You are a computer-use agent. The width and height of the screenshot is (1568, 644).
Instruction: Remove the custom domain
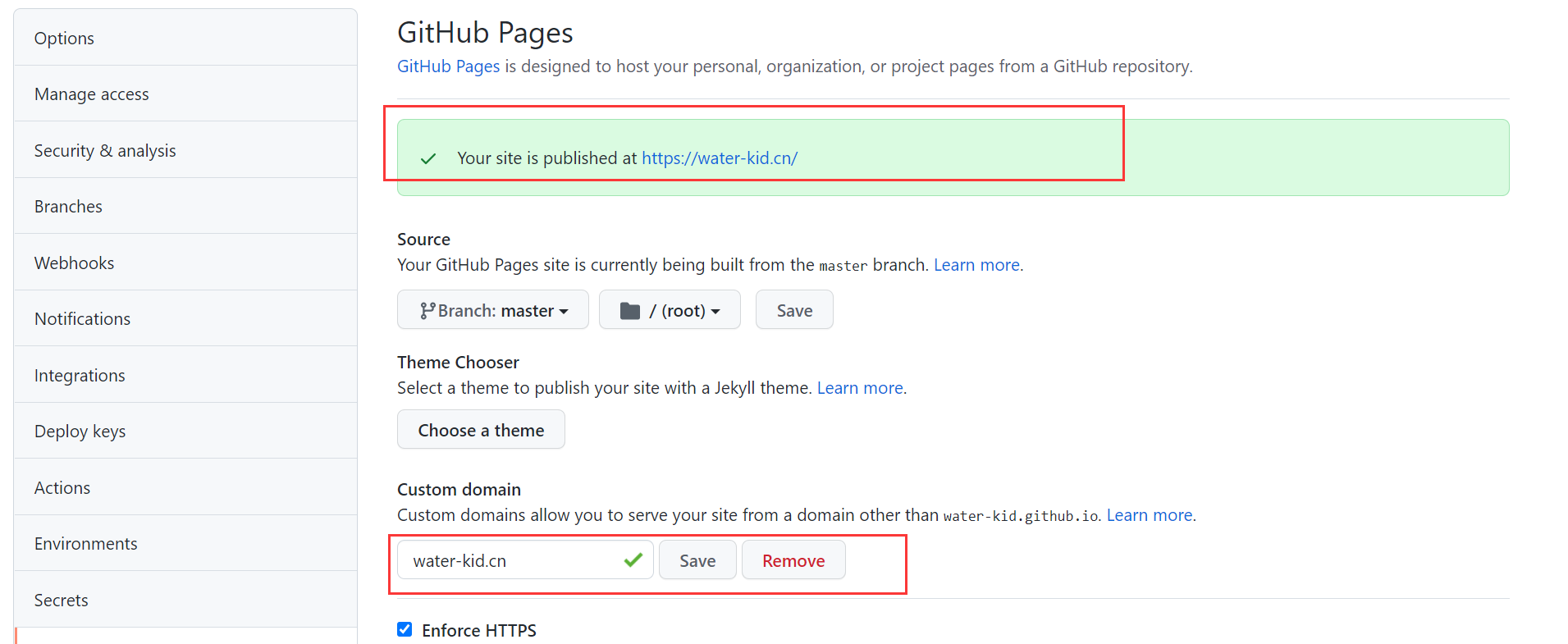point(793,560)
